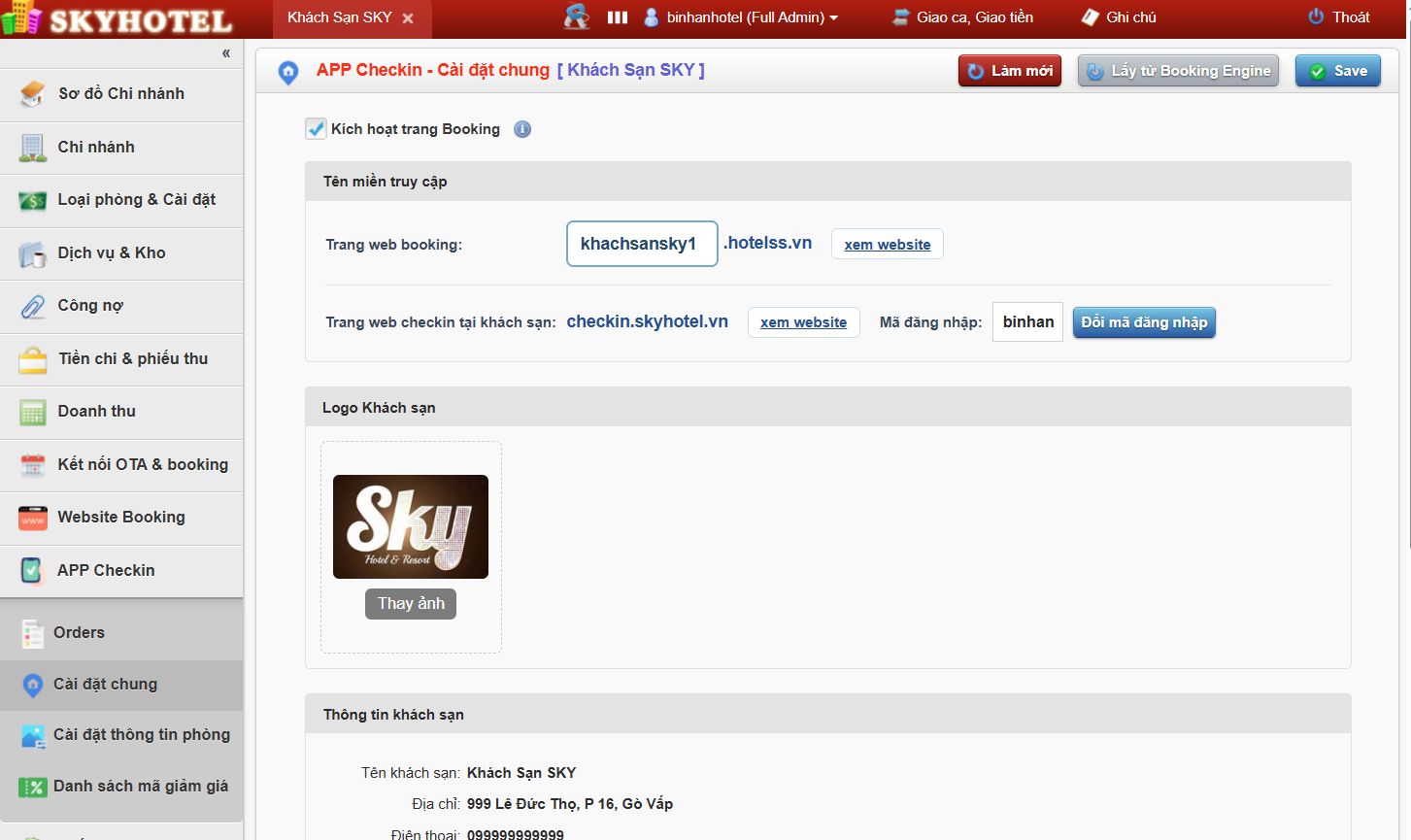Image resolution: width=1411 pixels, height=840 pixels.
Task: Expand the binhanhotel (Full Admin) user dropdown
Action: pos(741,17)
